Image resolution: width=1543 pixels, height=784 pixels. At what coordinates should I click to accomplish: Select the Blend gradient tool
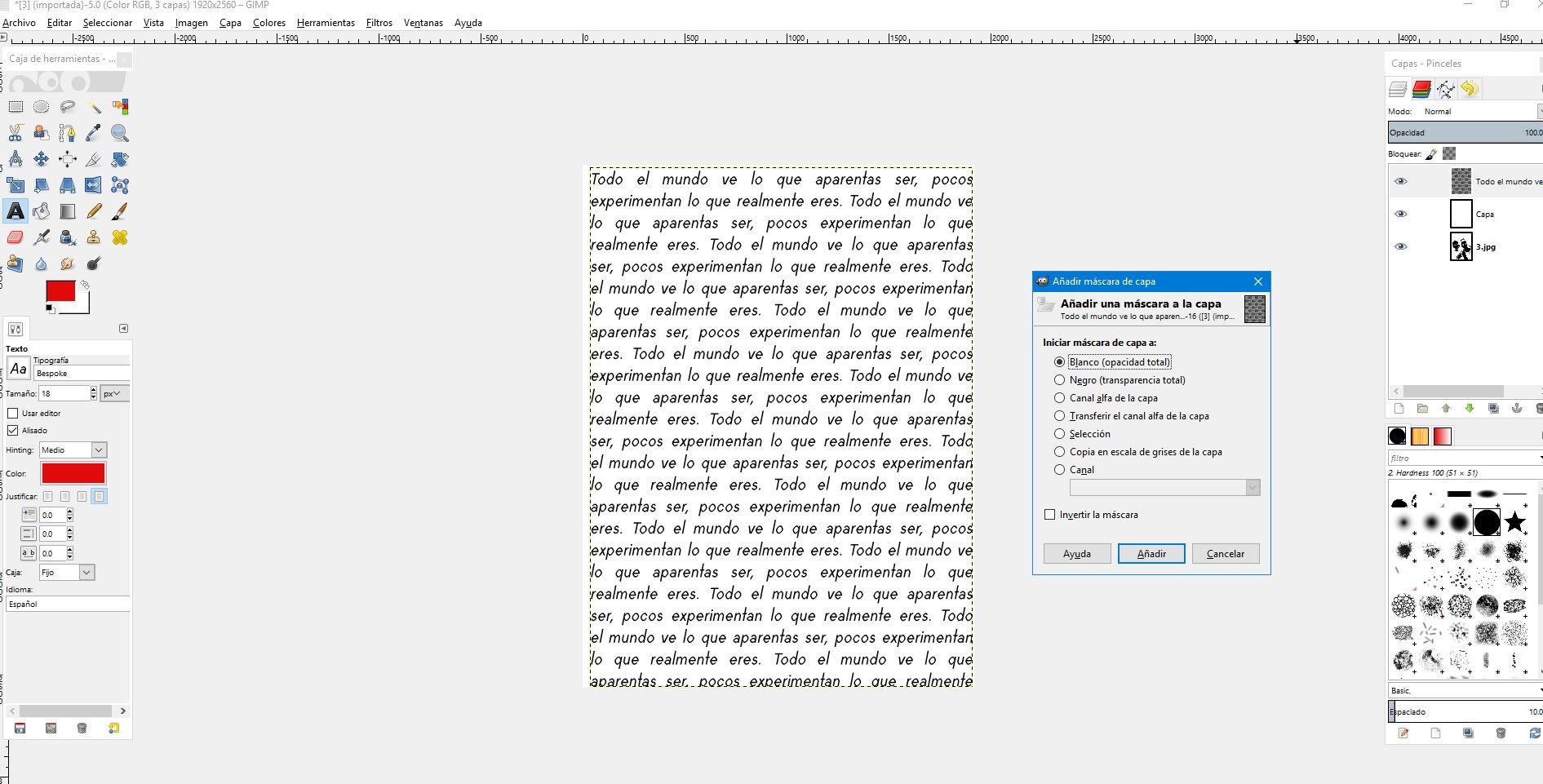[x=68, y=211]
